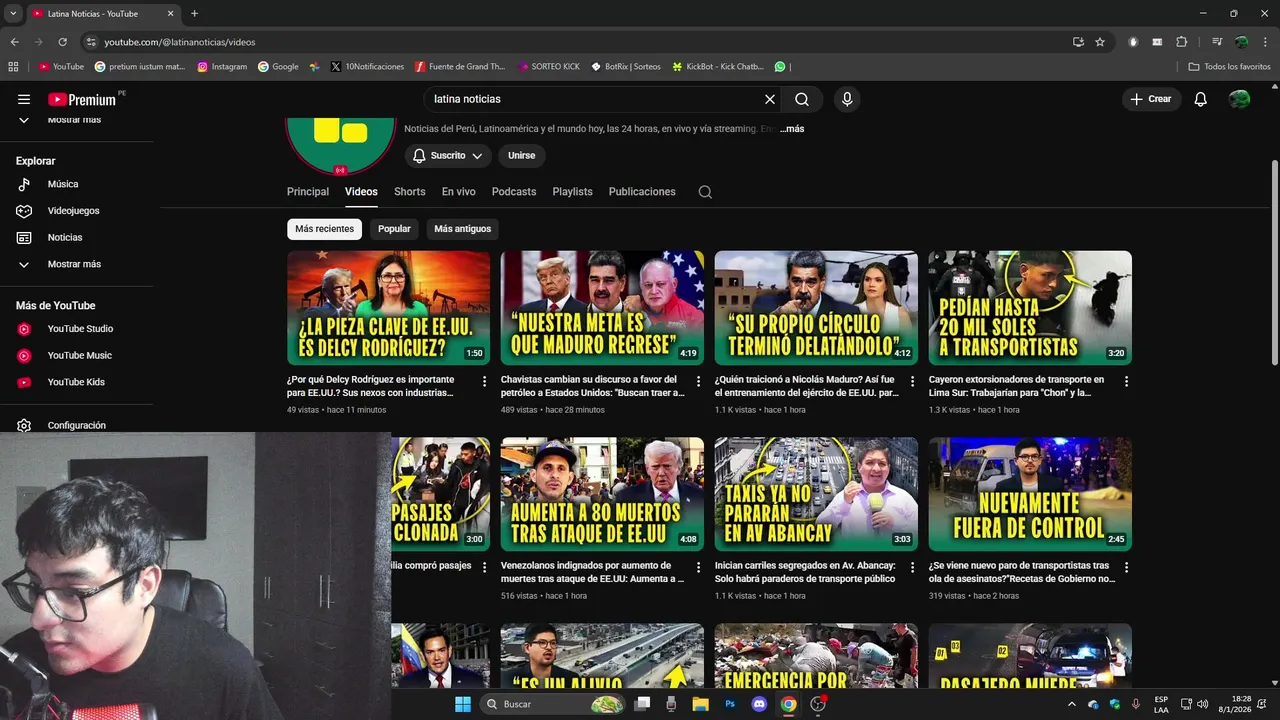The image size is (1280, 720).
Task: Open Todos los favoritos bookmarks folder
Action: pos(1230,67)
